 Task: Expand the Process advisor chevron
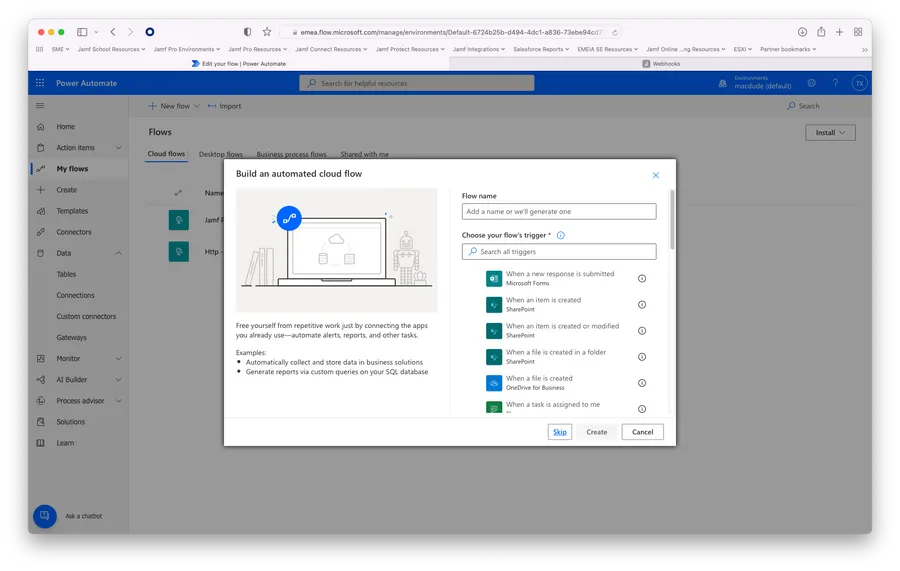pos(118,401)
